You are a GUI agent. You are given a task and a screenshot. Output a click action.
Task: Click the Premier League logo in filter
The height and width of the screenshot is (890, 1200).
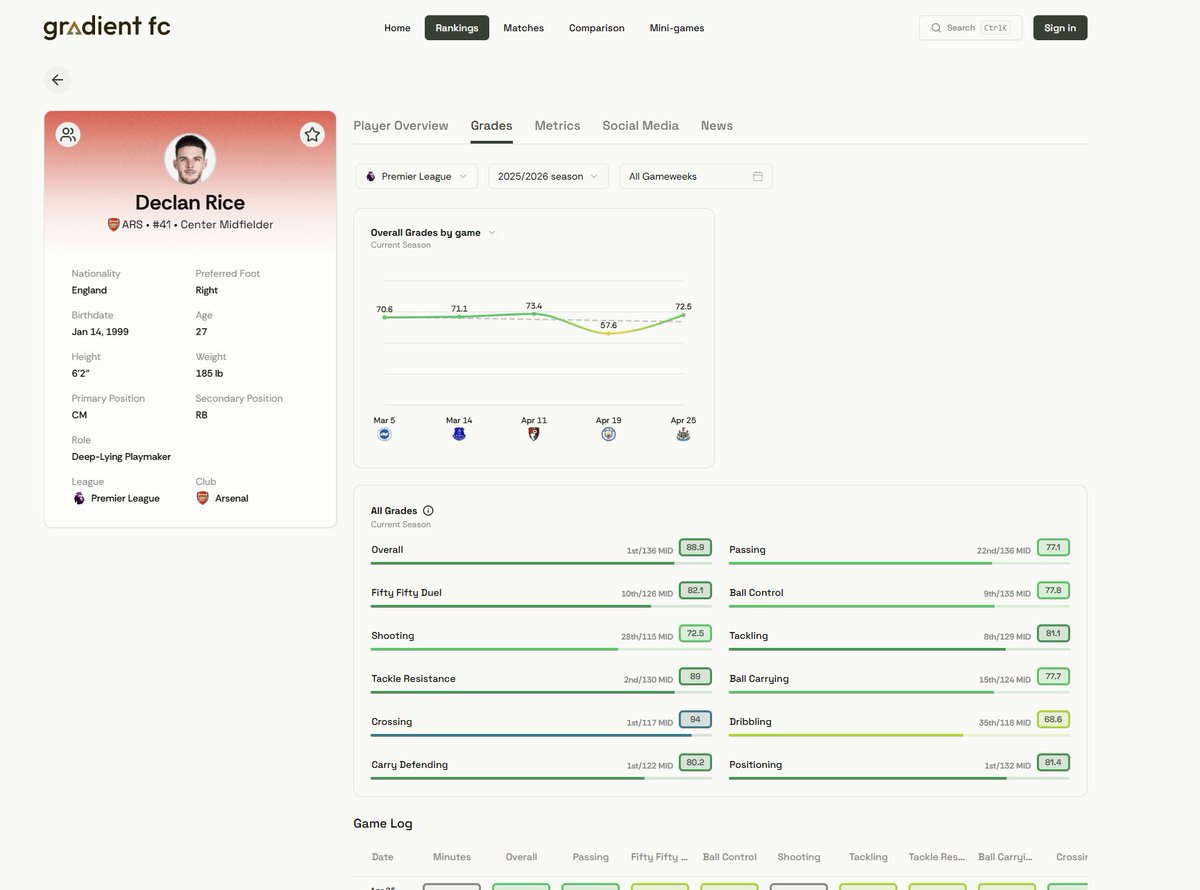(x=371, y=176)
